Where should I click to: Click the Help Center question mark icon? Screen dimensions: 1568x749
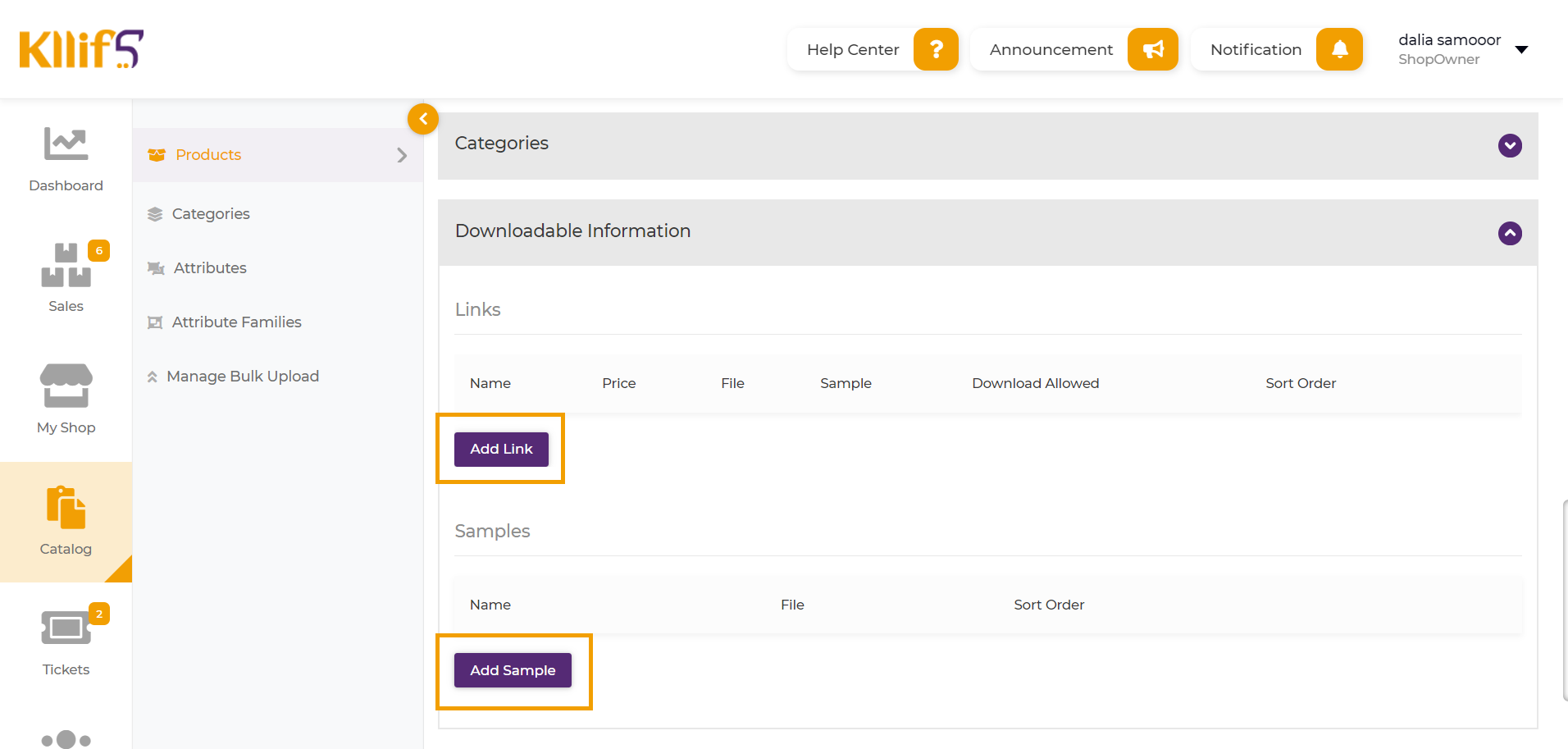[x=936, y=49]
